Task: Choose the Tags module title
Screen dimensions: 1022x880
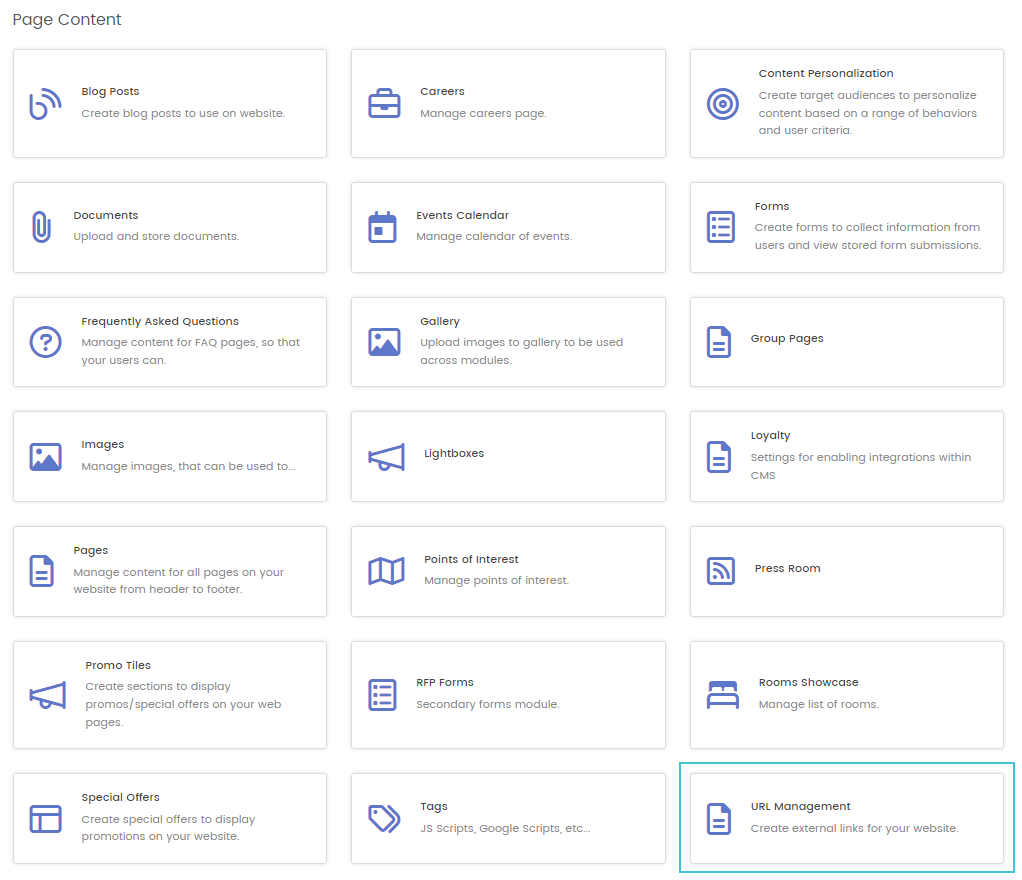Action: pos(433,806)
